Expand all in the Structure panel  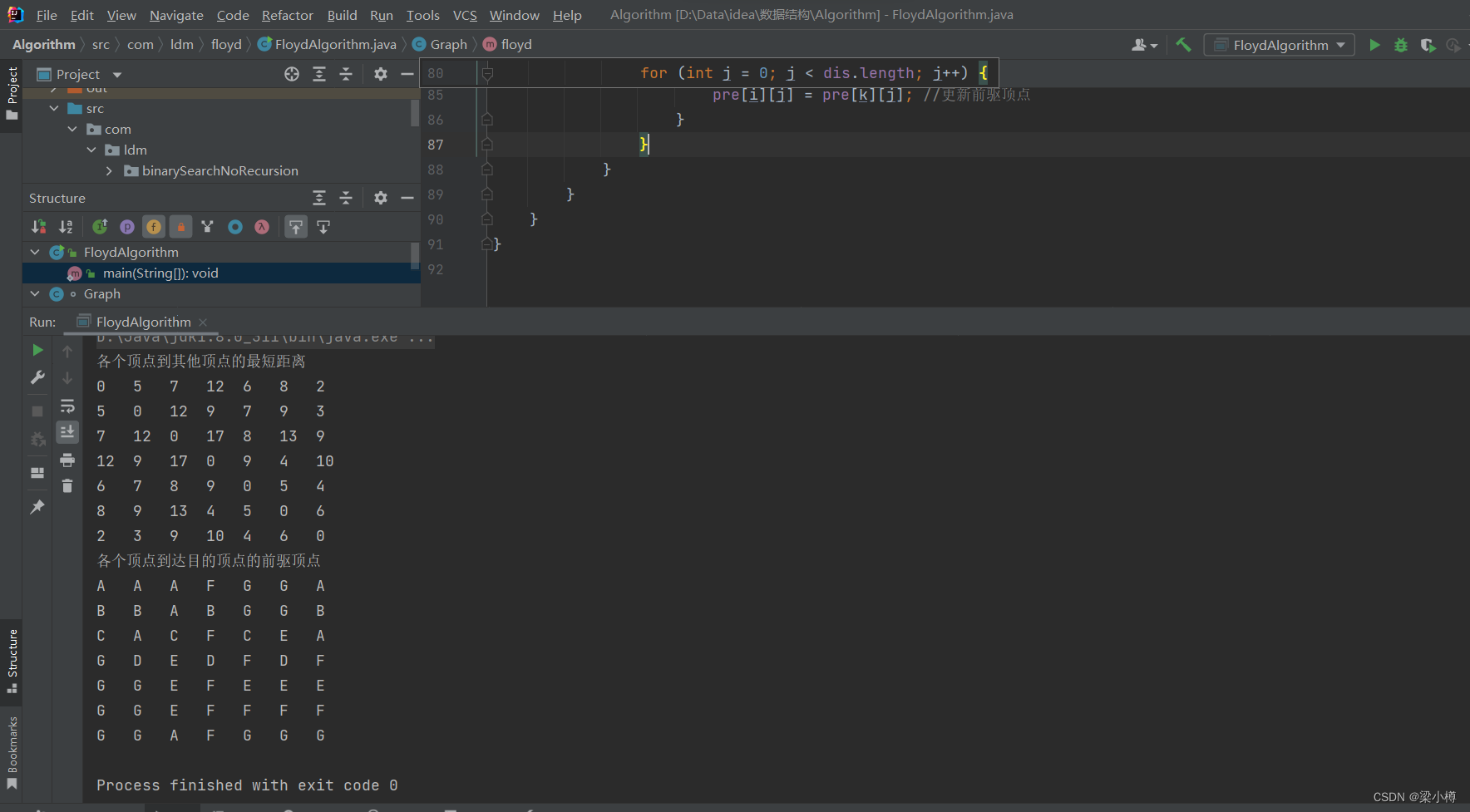319,198
